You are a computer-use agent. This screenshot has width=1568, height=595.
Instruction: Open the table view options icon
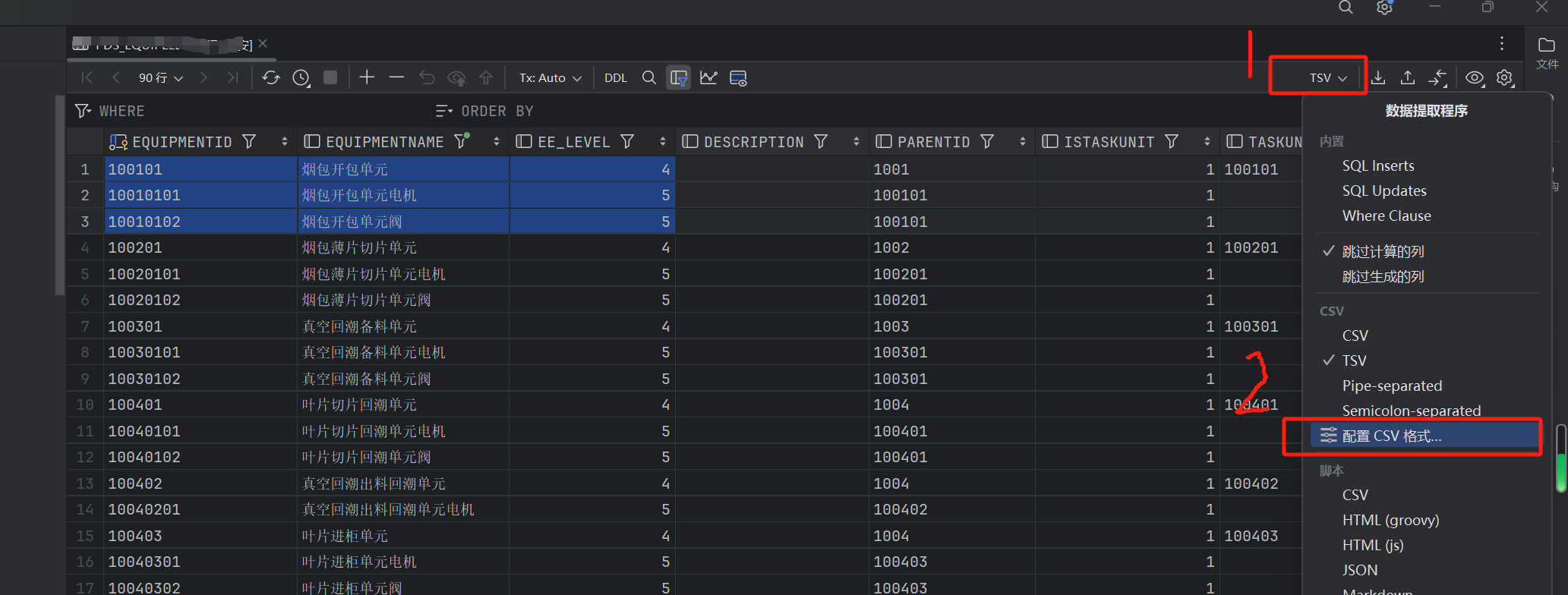(x=738, y=77)
